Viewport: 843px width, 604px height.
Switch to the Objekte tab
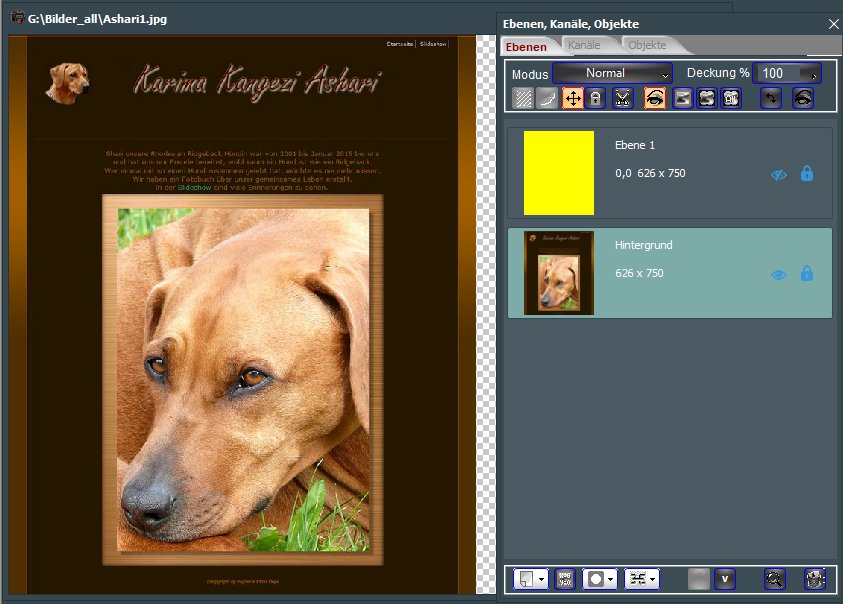tap(647, 45)
